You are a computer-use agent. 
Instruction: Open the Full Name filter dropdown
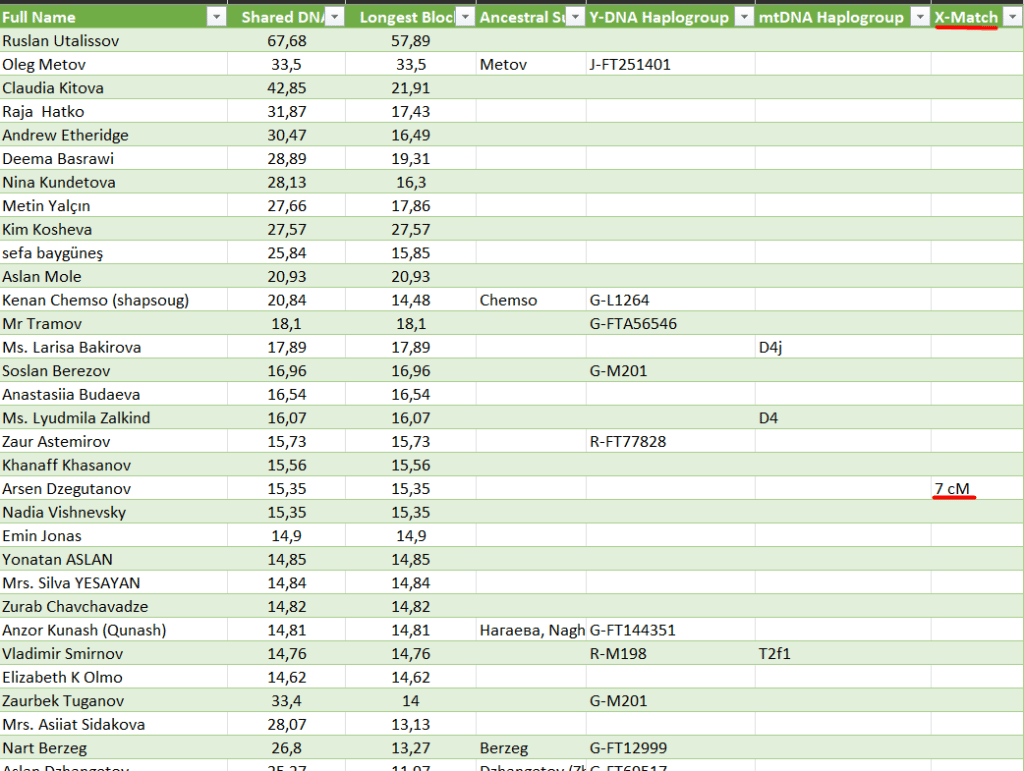coord(215,17)
